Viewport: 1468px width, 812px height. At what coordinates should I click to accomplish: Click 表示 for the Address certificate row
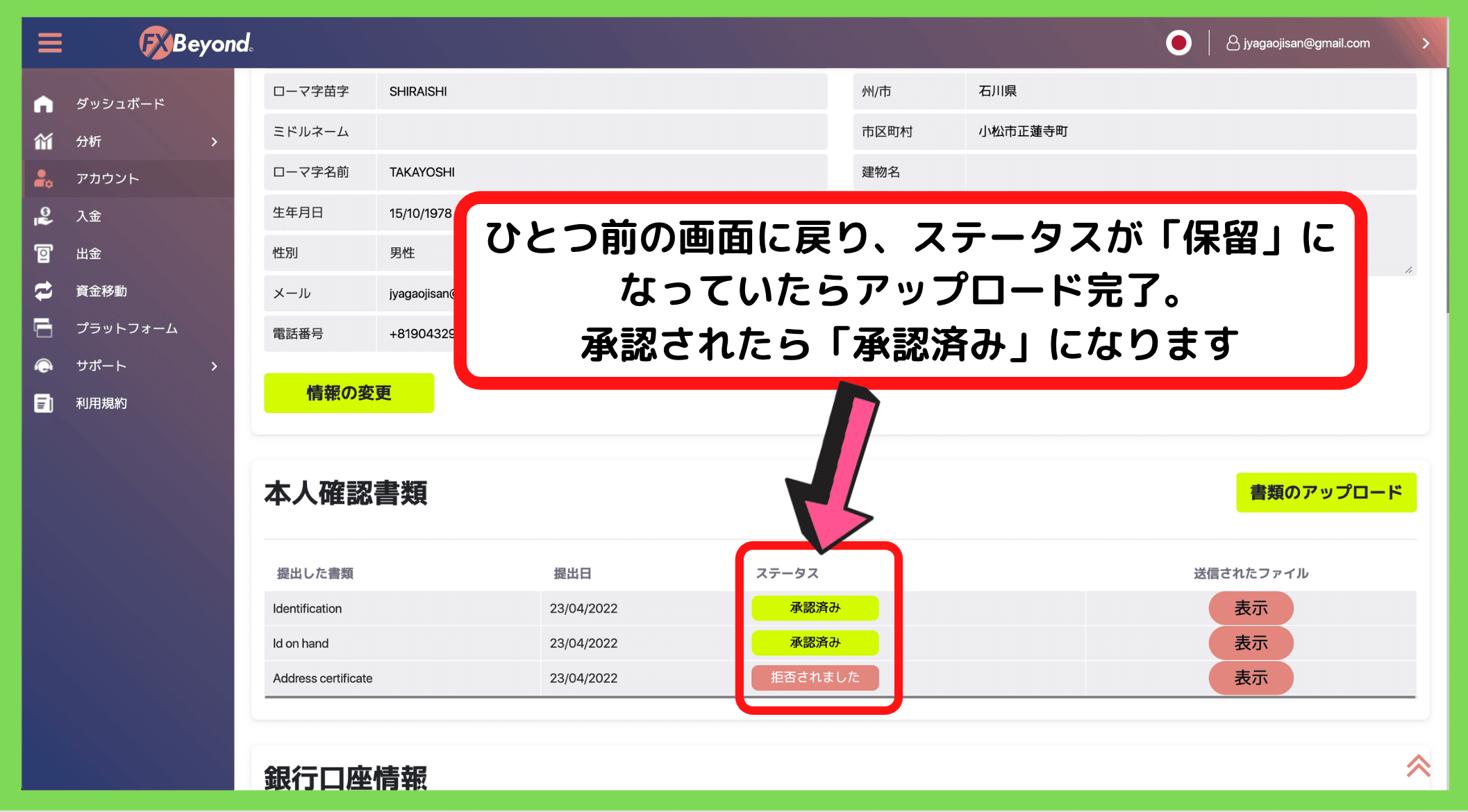coord(1251,677)
